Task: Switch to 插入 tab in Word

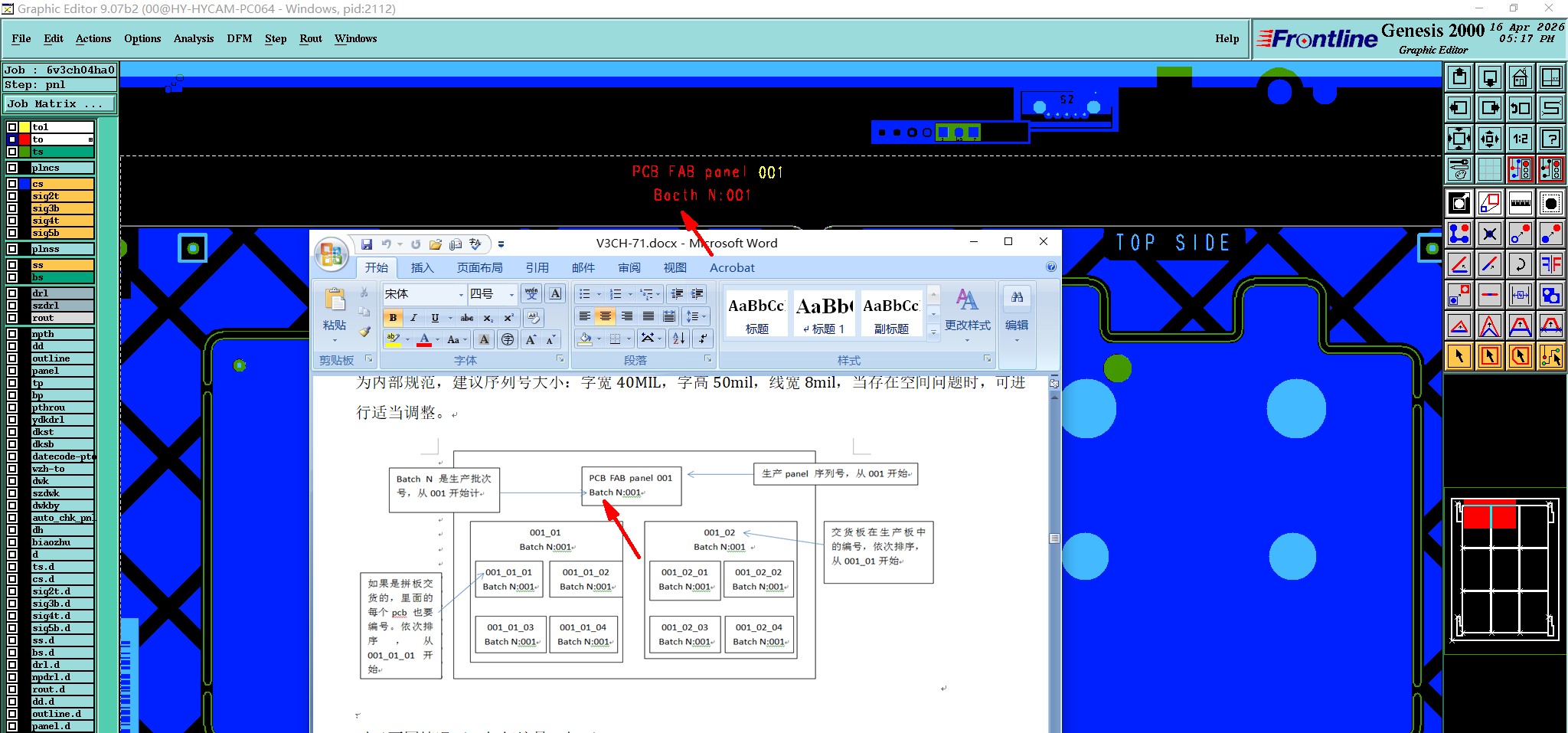Action: 423,267
